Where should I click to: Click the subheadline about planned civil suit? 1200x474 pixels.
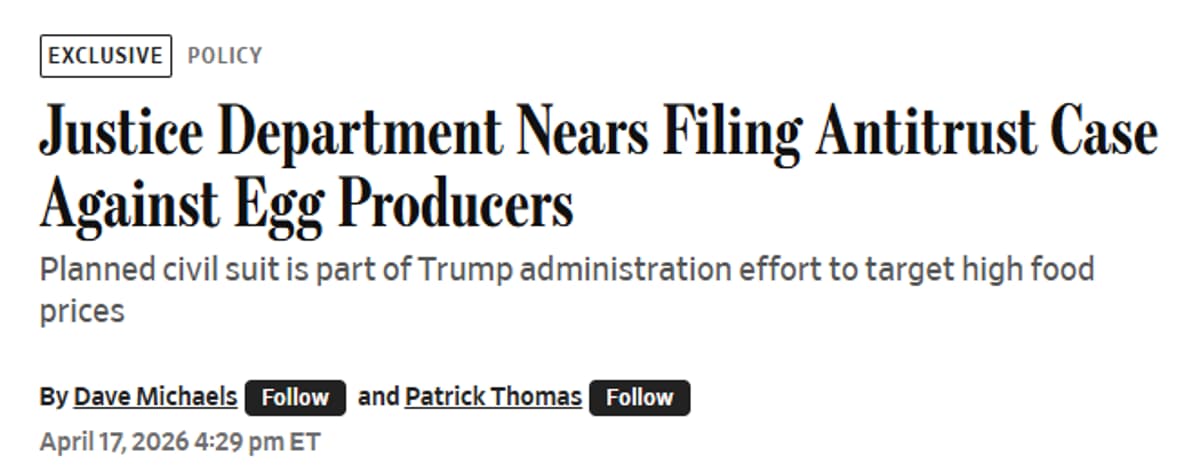[x=566, y=269]
